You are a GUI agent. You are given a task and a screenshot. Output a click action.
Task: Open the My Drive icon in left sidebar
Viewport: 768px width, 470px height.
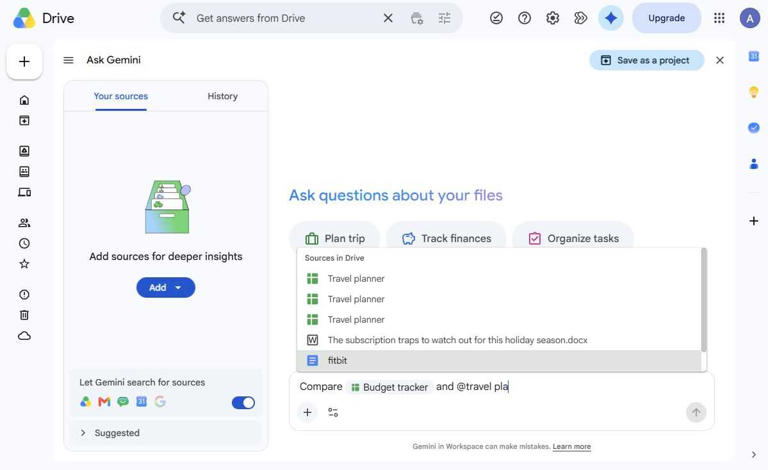(x=24, y=151)
